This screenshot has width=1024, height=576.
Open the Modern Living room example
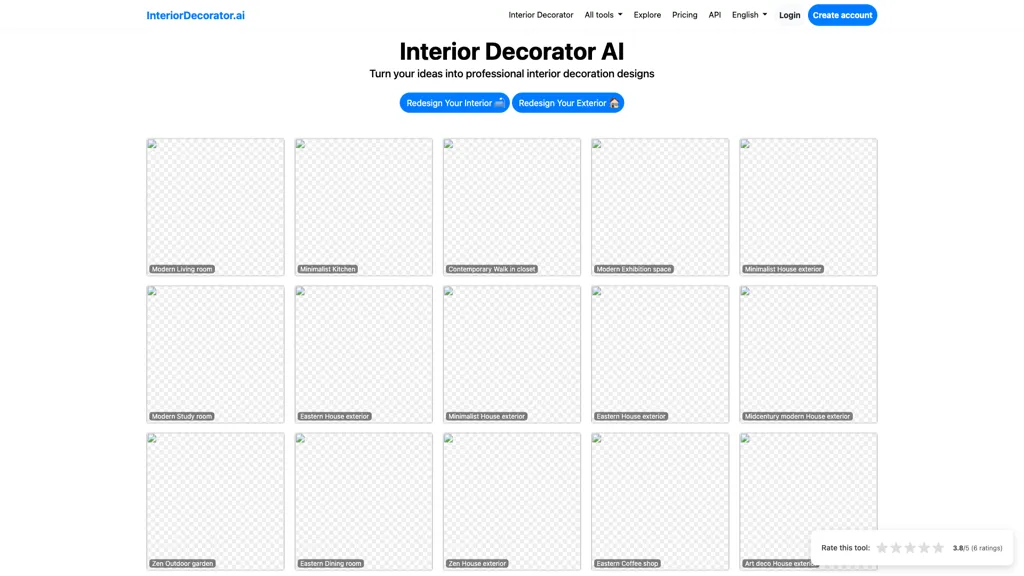click(215, 206)
